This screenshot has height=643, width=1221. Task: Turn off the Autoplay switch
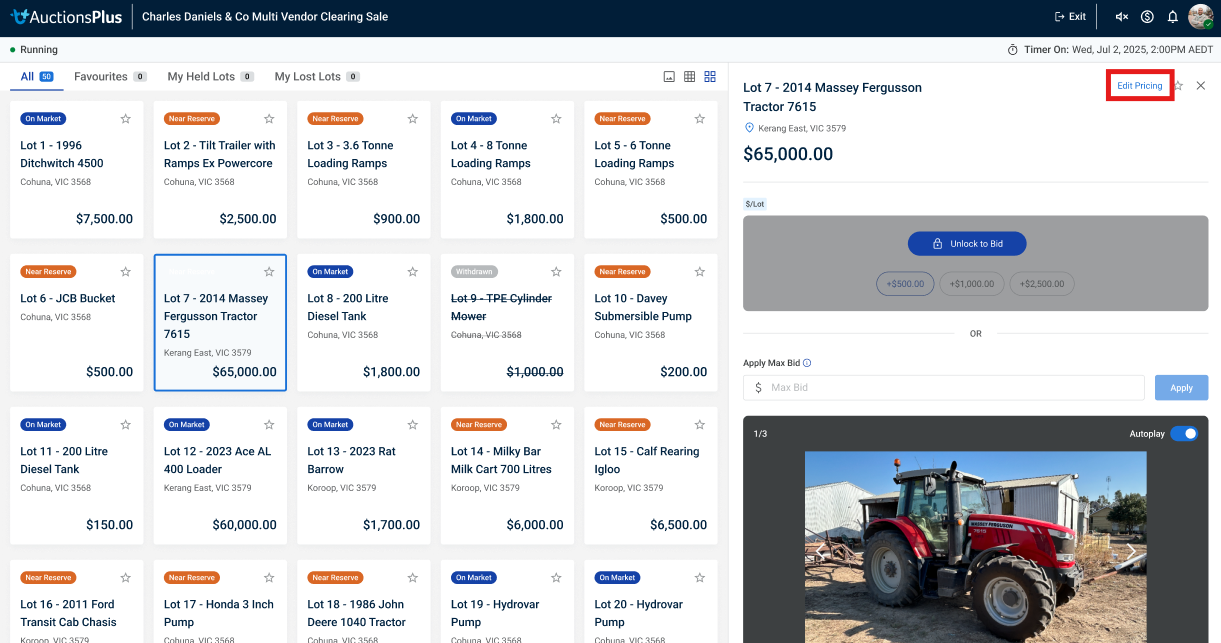coord(1183,433)
